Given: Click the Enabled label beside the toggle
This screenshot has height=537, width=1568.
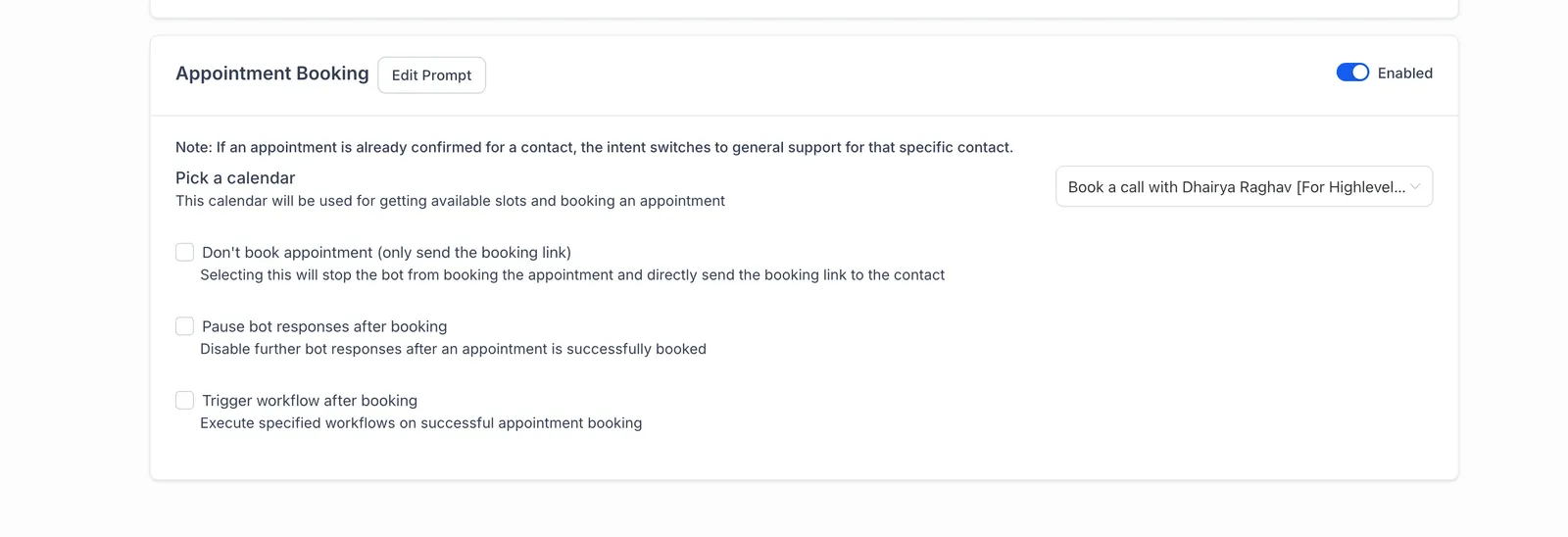Looking at the screenshot, I should click(x=1404, y=73).
